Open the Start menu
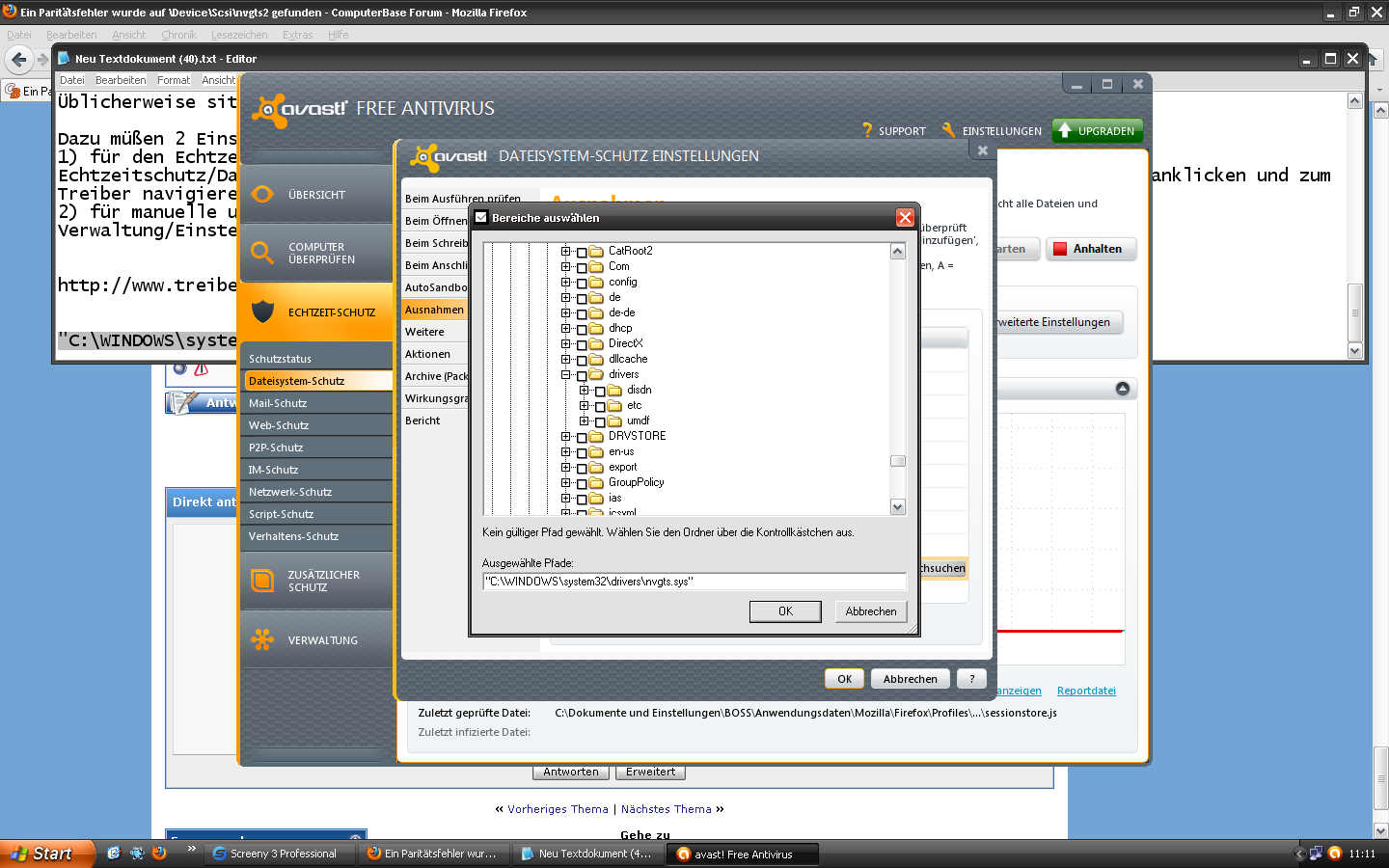The width and height of the screenshot is (1389, 868). [46, 854]
